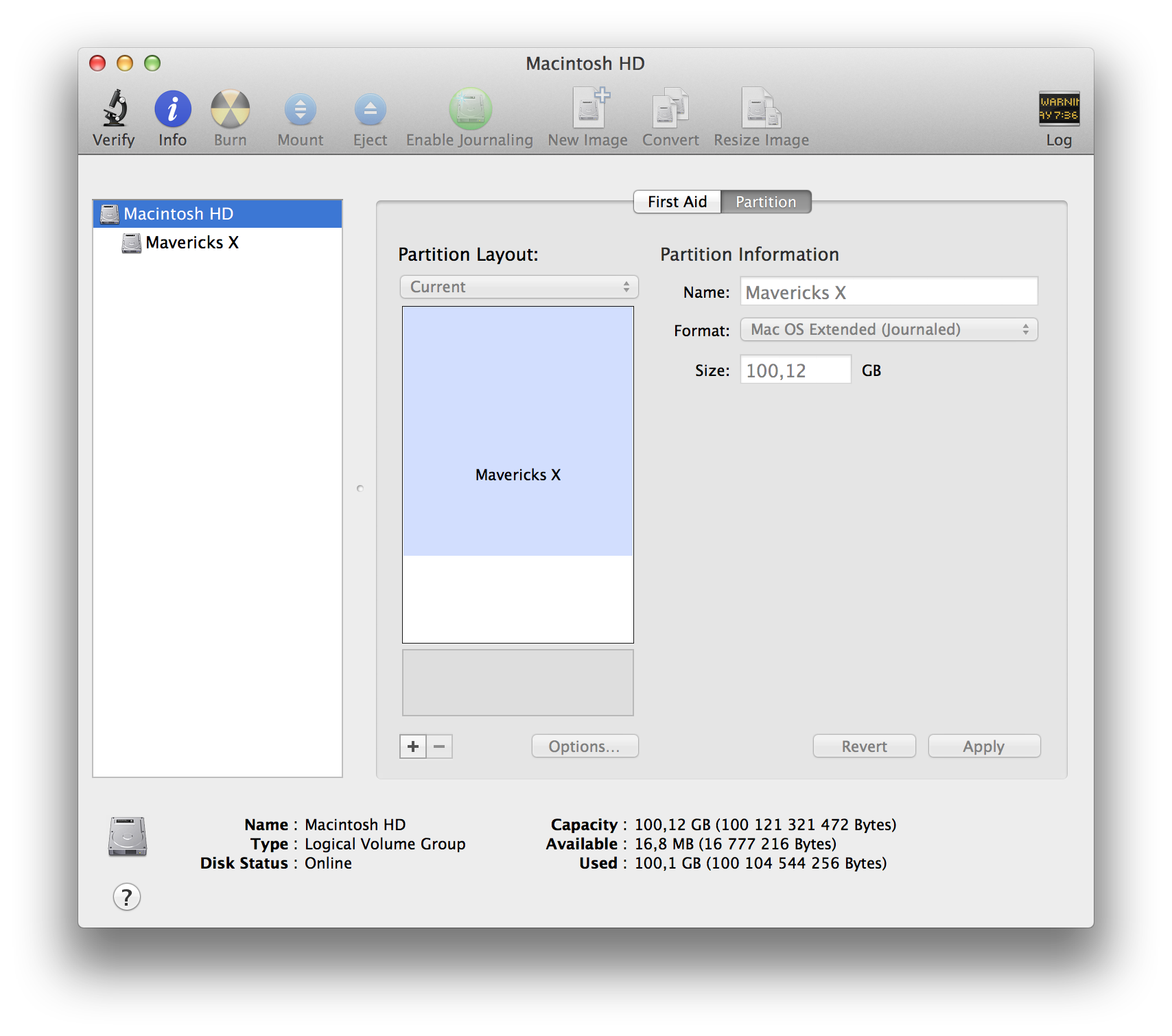The image size is (1172, 1036).
Task: Click the drive icon beside disk details
Action: pyautogui.click(x=128, y=836)
